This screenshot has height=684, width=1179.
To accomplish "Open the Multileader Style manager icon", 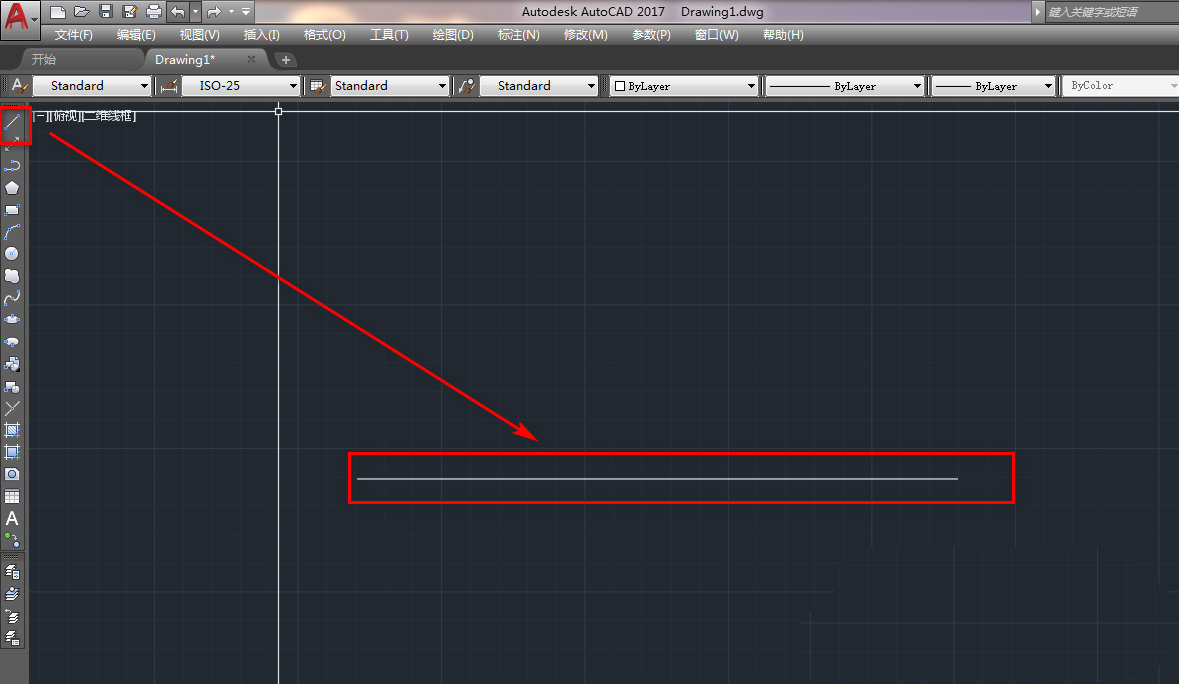I will pyautogui.click(x=467, y=86).
